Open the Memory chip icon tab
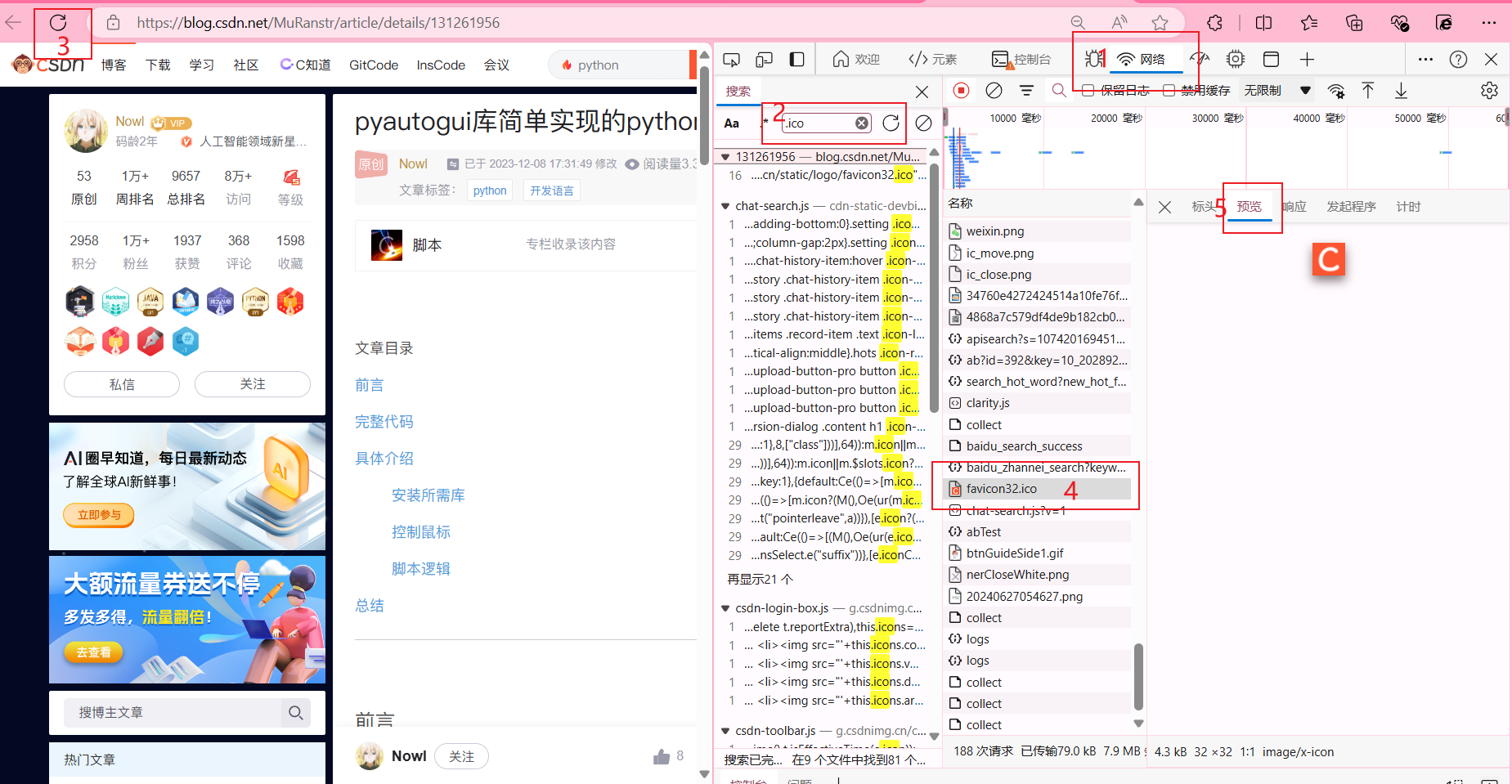Screen dimensions: 1512x784 [x=1236, y=59]
